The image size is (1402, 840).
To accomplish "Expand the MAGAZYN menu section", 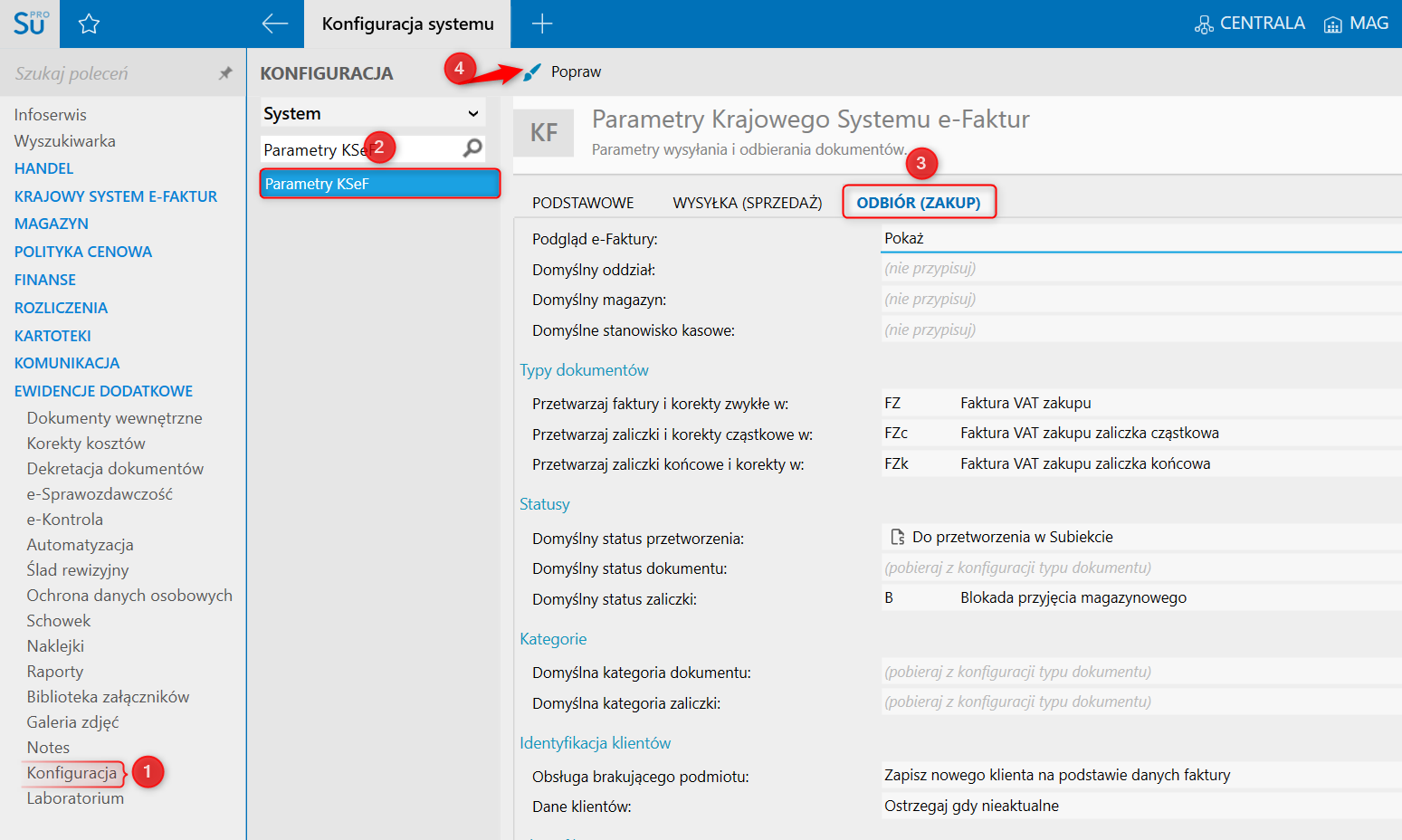I will [52, 224].
